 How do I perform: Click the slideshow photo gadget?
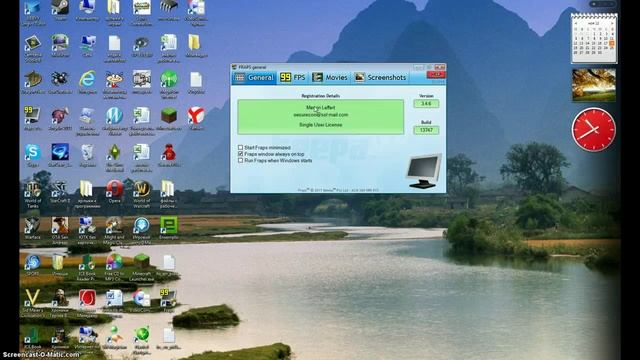(594, 85)
